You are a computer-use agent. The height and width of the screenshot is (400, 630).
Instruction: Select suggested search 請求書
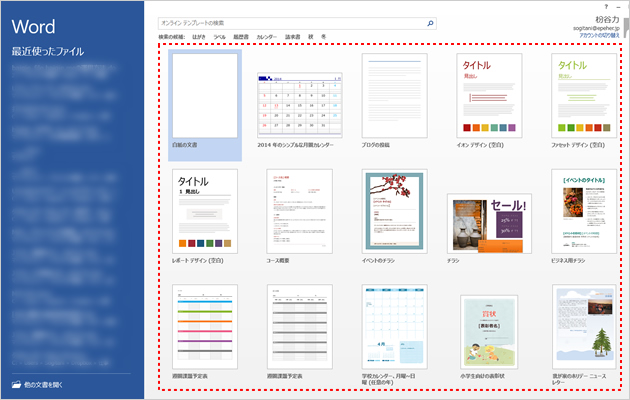point(292,37)
